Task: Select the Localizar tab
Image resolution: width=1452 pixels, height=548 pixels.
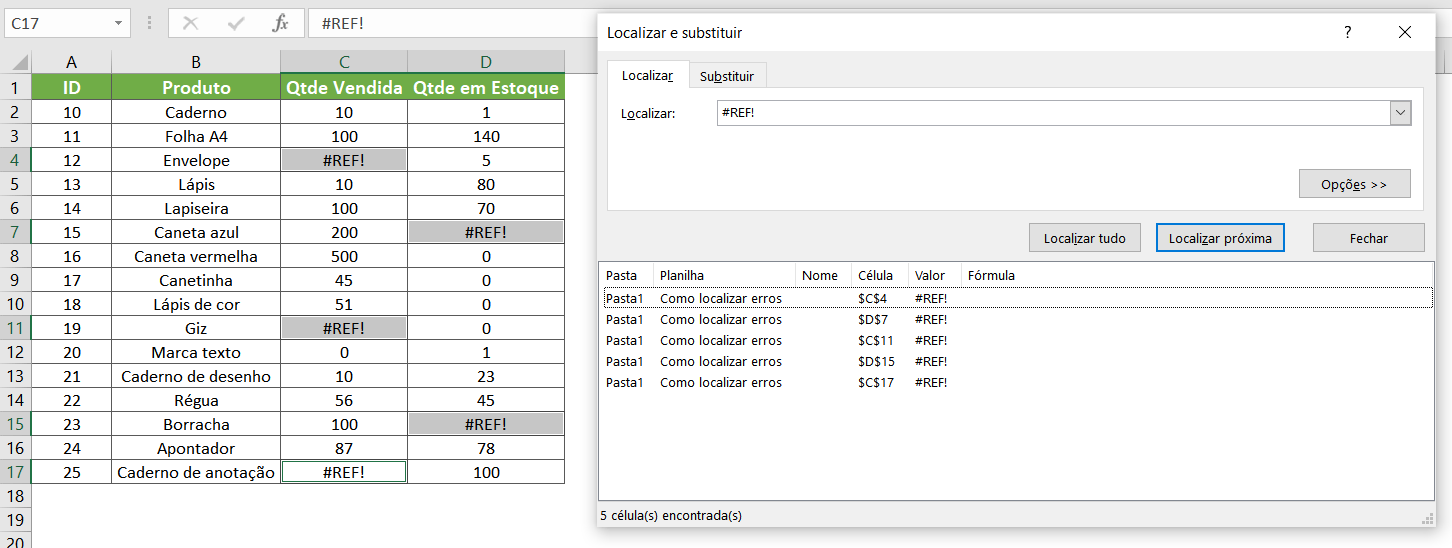Action: [x=647, y=76]
